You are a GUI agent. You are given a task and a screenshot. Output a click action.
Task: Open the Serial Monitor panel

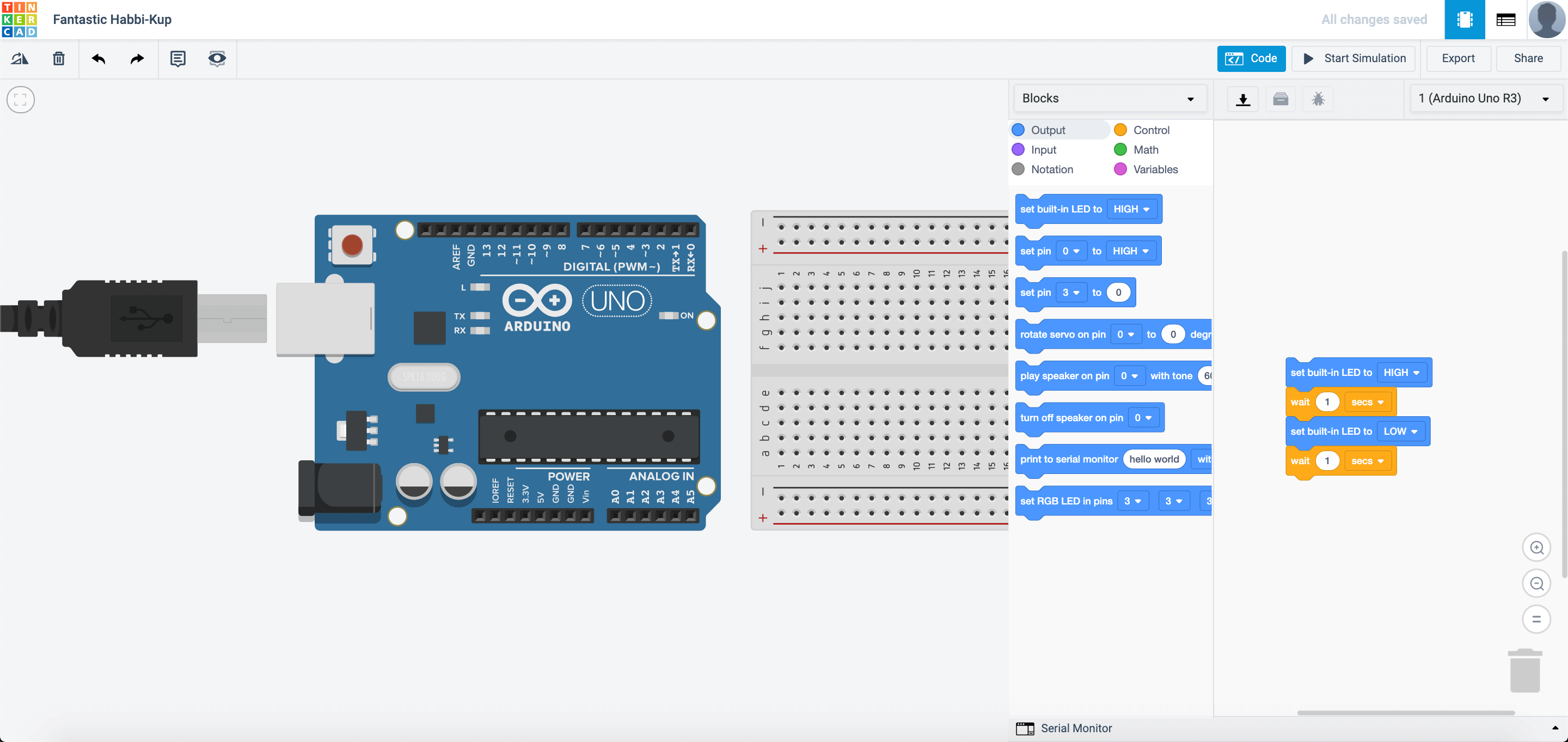(x=1076, y=728)
